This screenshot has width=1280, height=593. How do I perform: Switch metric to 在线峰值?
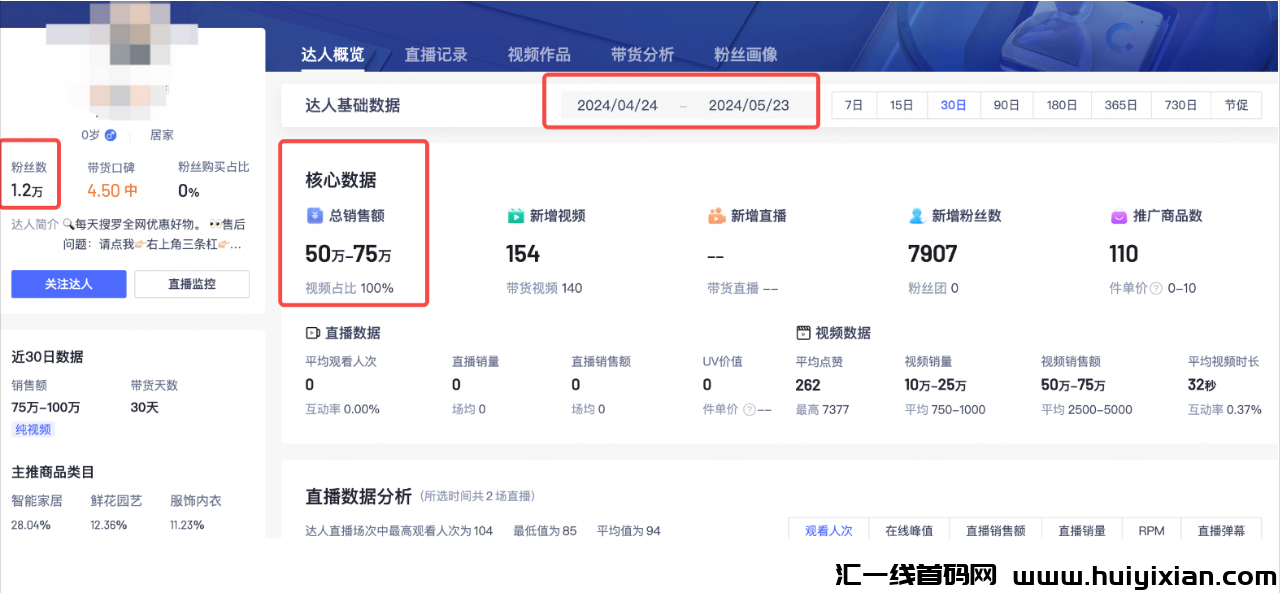pos(909,530)
